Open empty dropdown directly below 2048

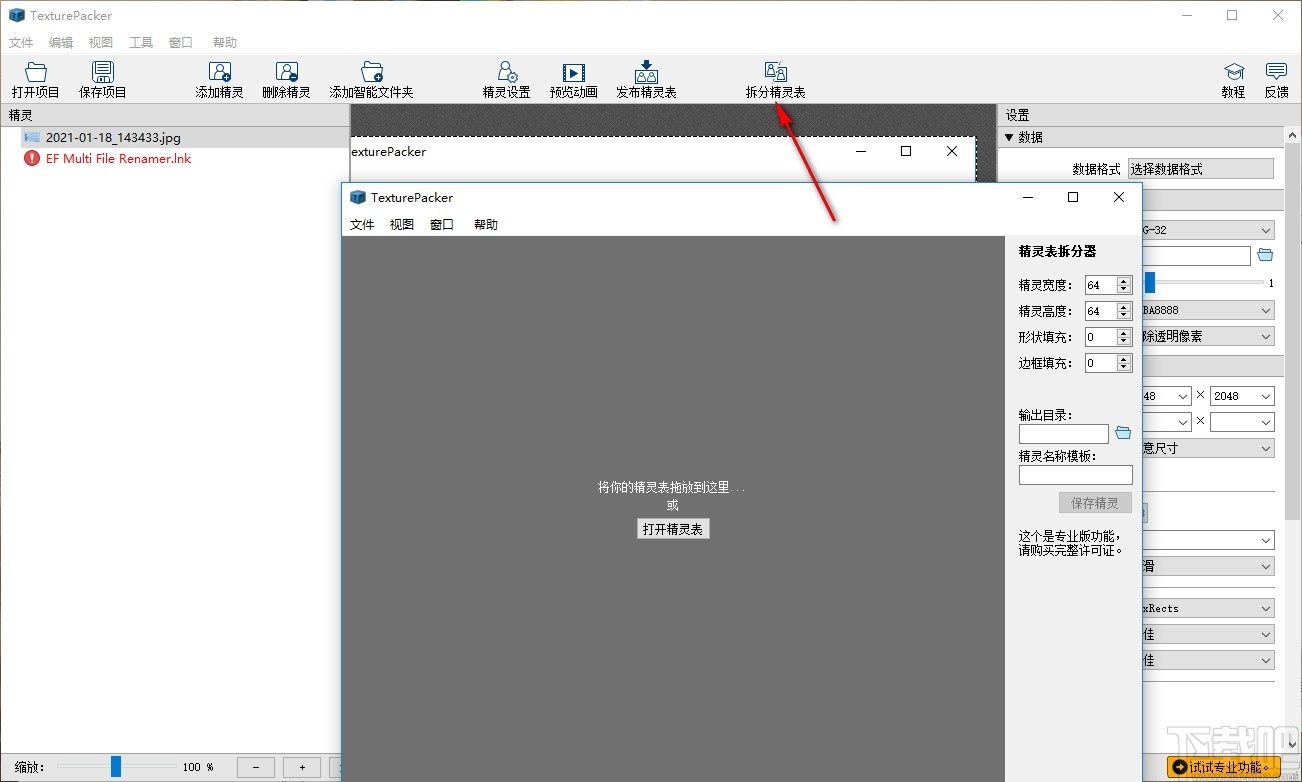[x=1242, y=422]
